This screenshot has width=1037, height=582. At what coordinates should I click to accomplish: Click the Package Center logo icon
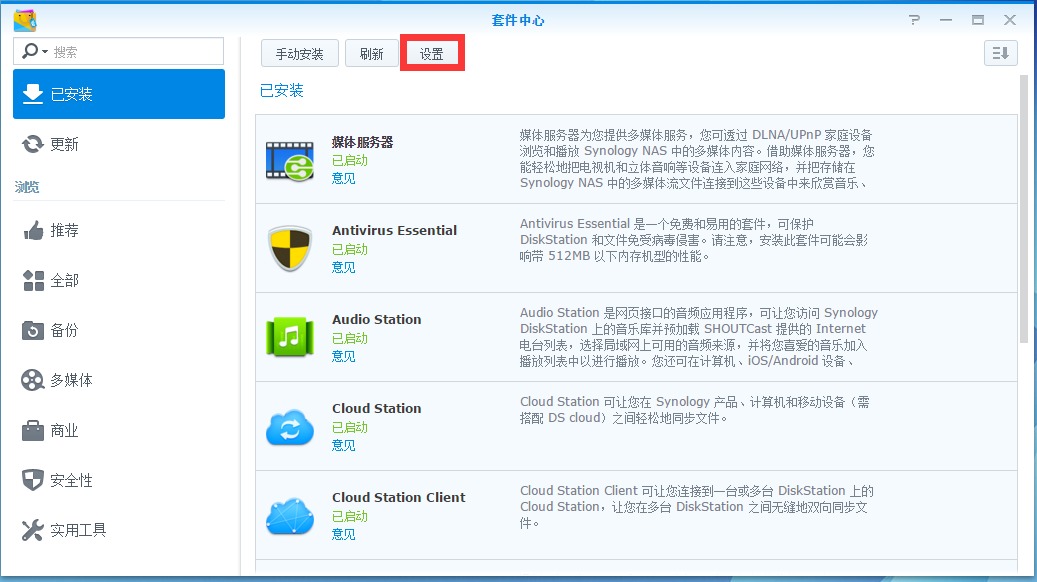pos(25,21)
